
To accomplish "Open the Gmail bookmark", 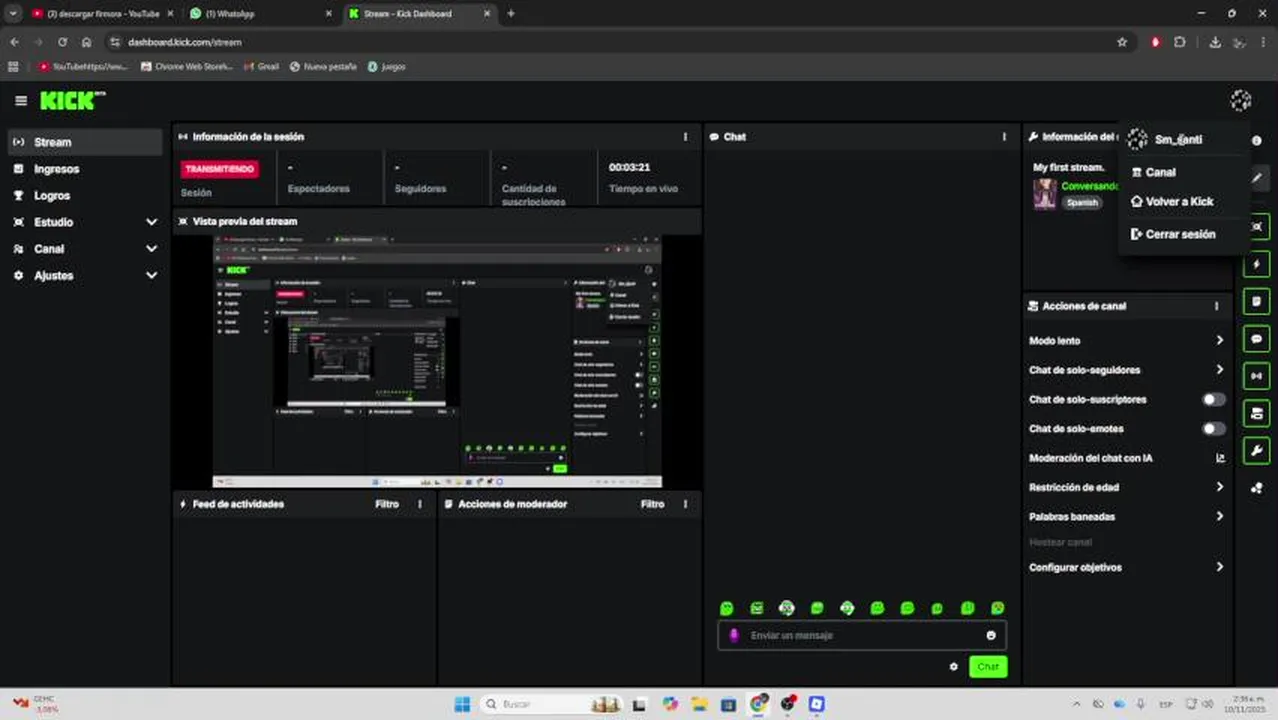I will click(260, 67).
